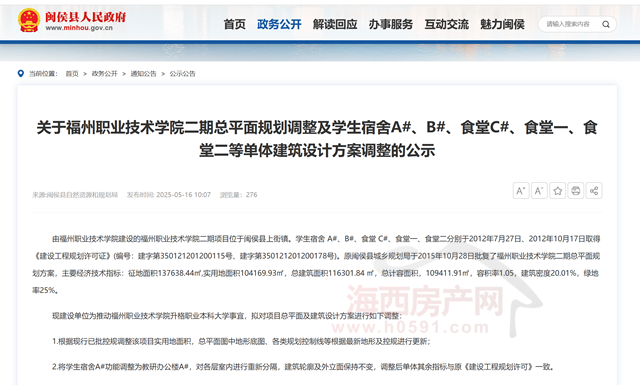The image size is (640, 385).
Task: Open 公示公告 breadcrumb link
Action: tap(182, 74)
